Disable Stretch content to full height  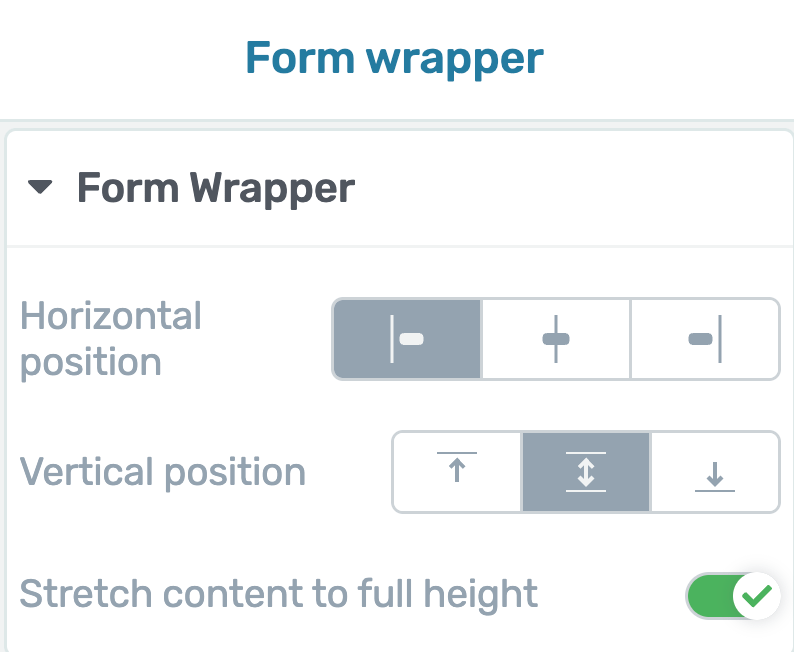[x=732, y=595]
